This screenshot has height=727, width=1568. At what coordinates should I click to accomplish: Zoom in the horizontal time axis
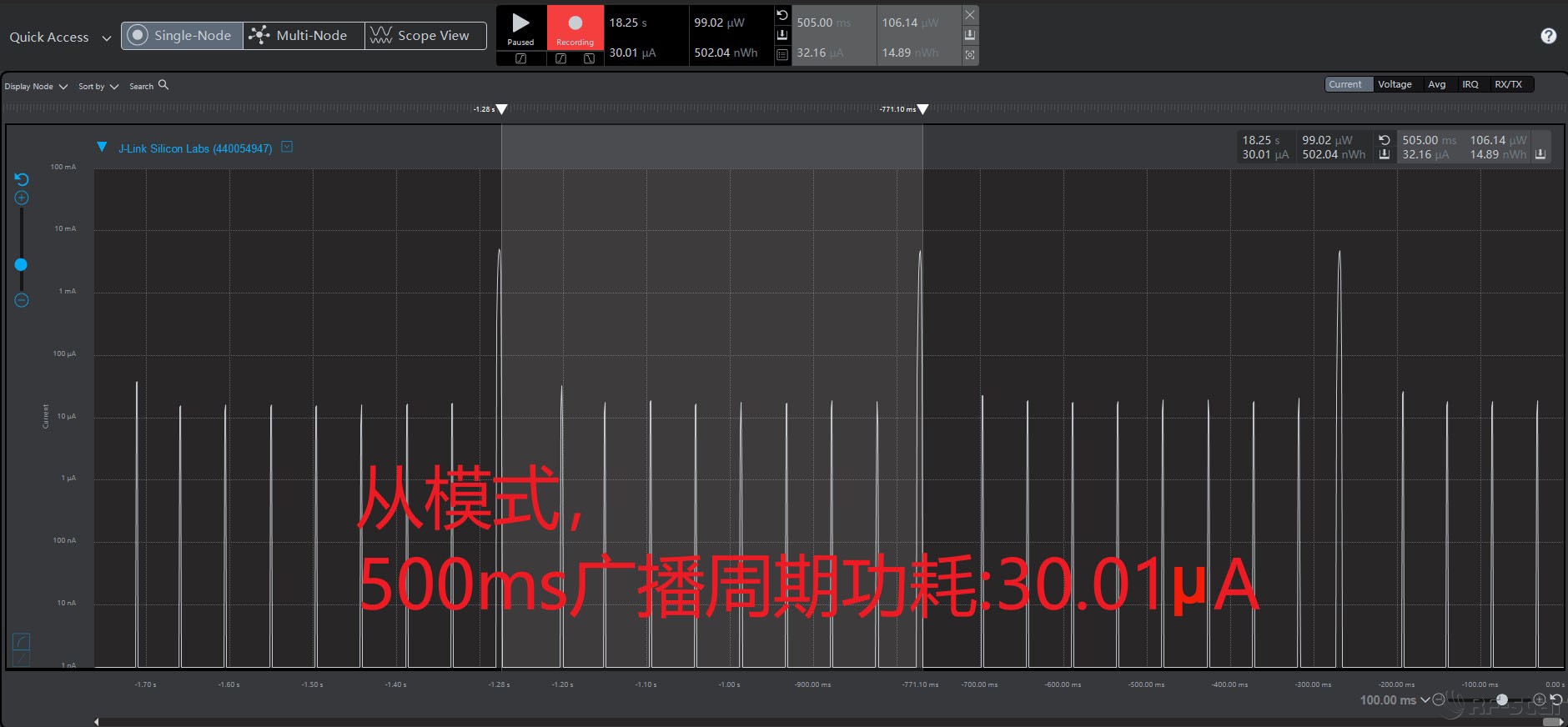(x=1540, y=699)
